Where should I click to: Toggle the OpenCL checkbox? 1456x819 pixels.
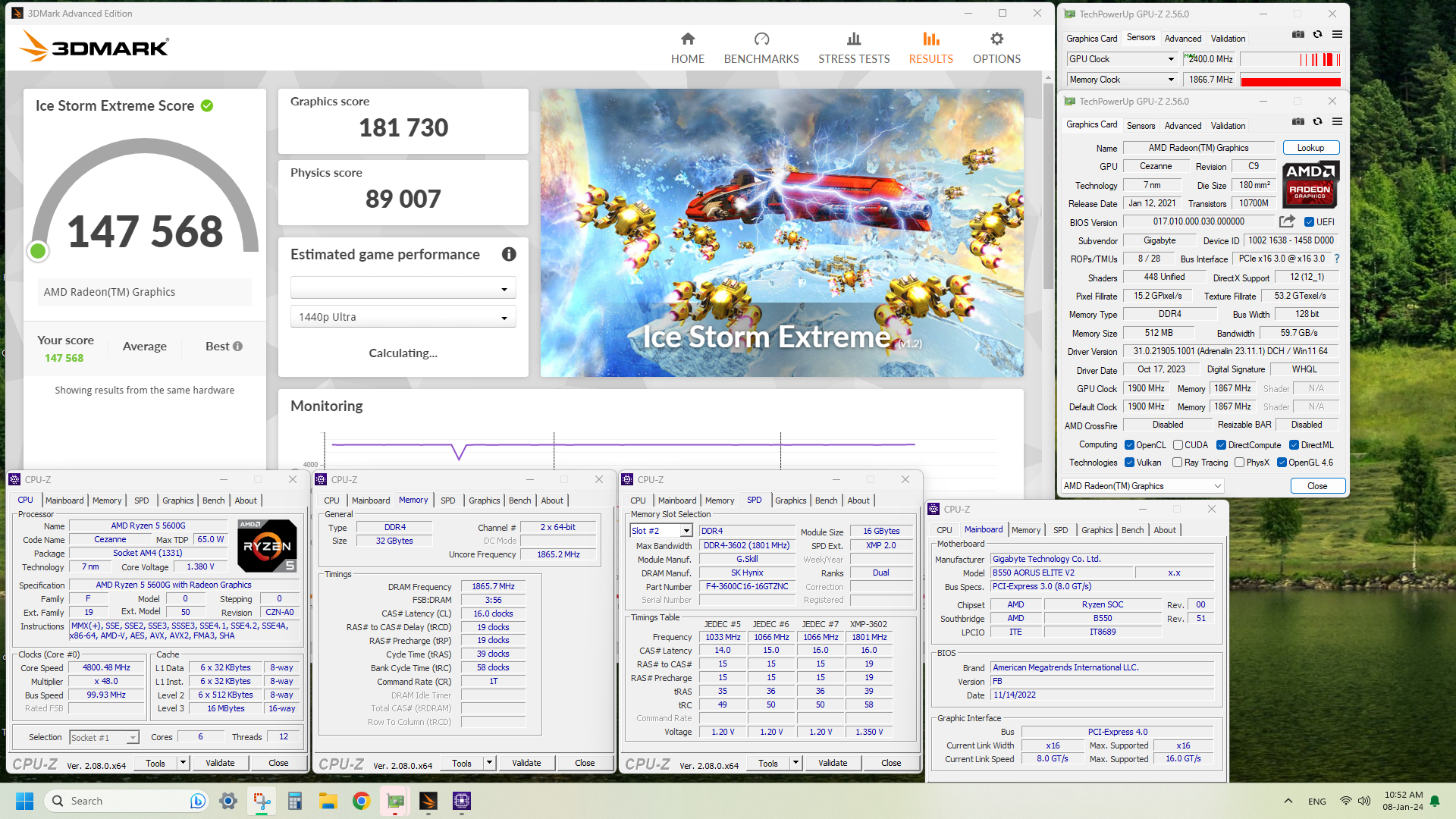pos(1129,445)
